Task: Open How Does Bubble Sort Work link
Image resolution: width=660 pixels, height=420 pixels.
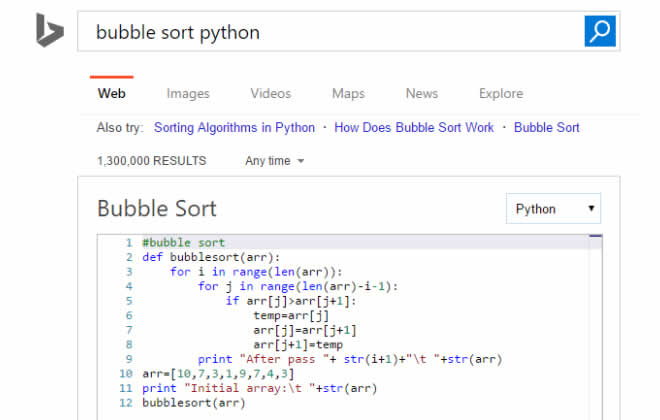Action: (414, 128)
